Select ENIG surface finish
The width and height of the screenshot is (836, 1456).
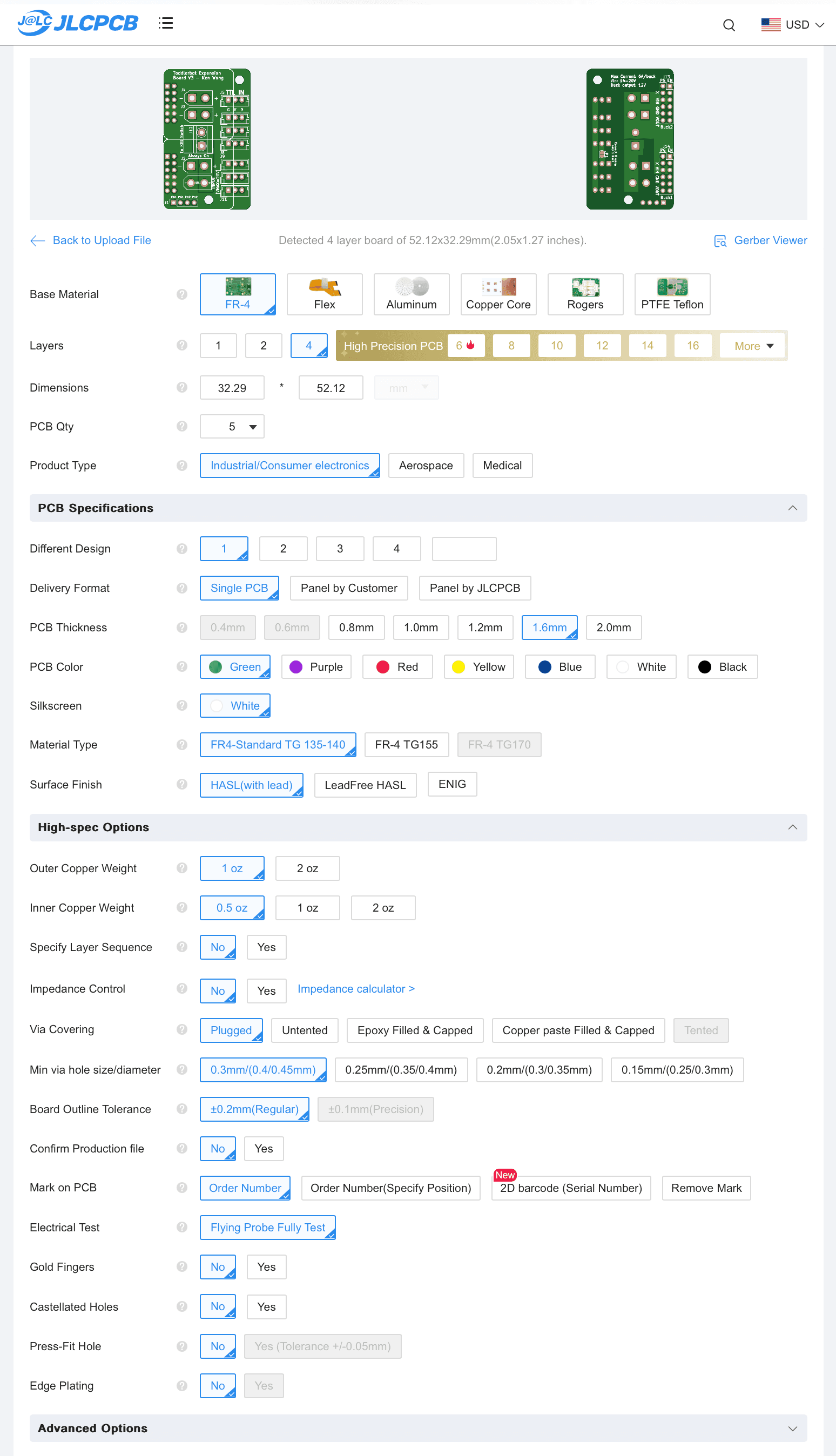pyautogui.click(x=452, y=784)
